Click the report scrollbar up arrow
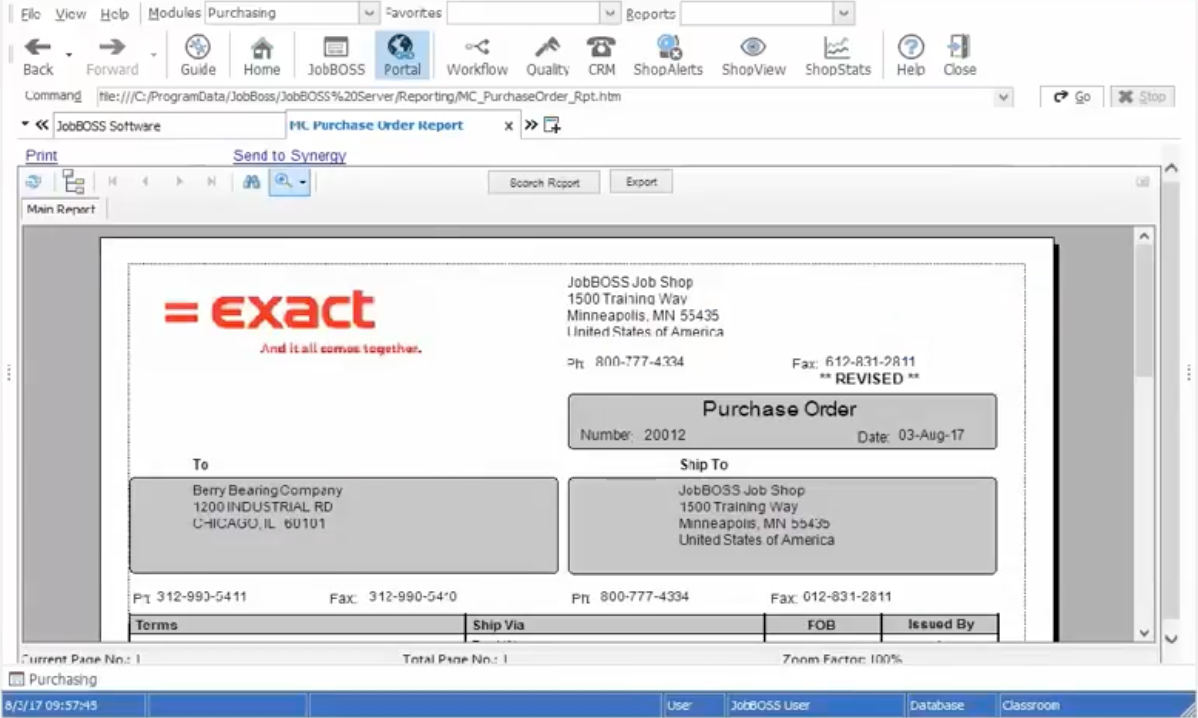This screenshot has width=1198, height=718. (1144, 236)
